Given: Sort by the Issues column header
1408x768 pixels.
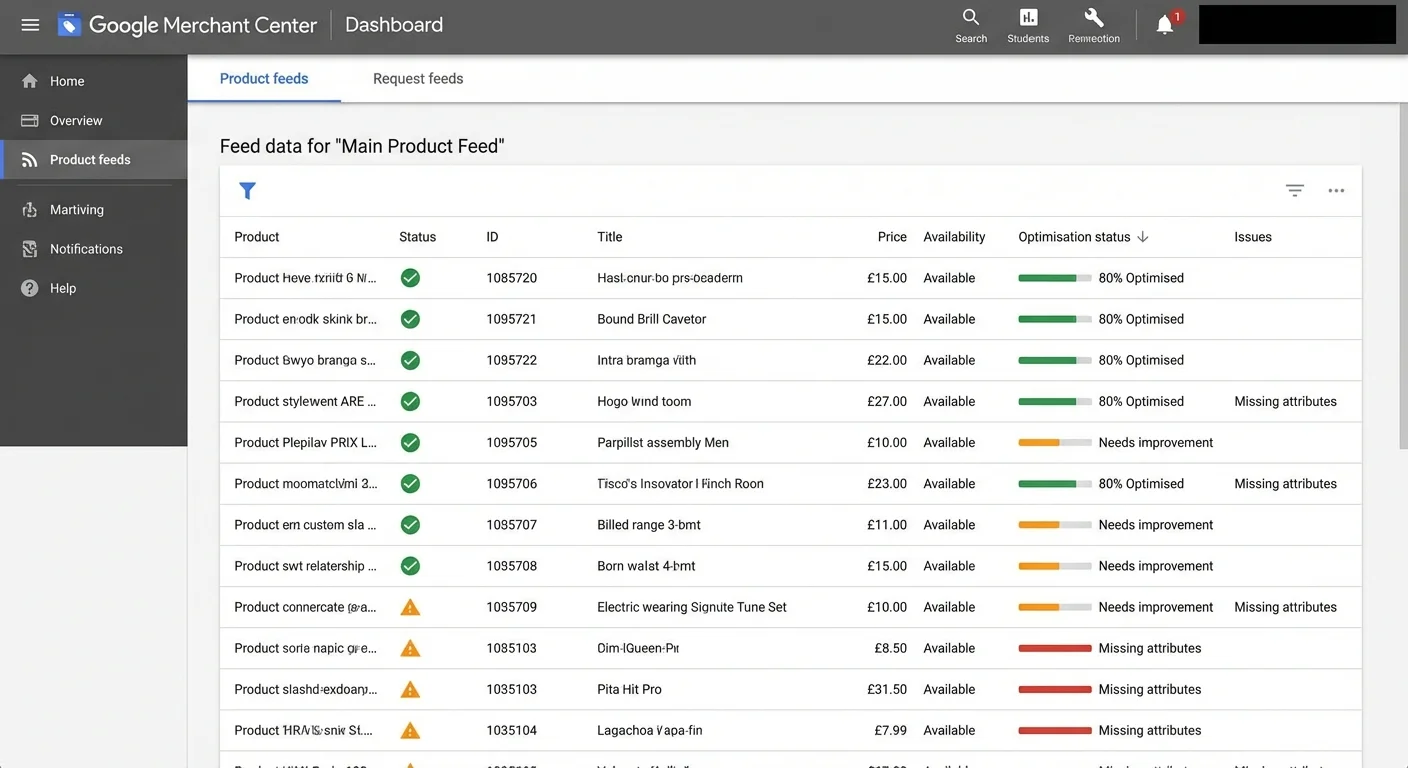Looking at the screenshot, I should 1253,237.
